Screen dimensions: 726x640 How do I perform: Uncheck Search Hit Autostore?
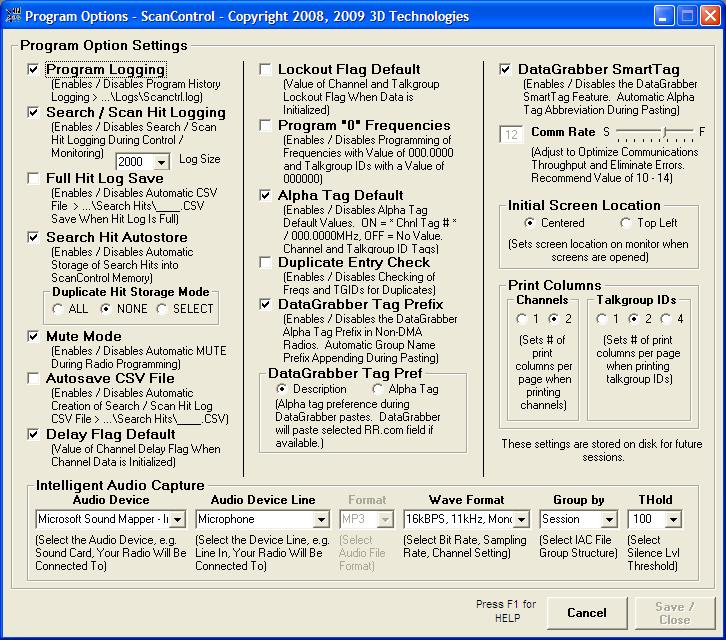tap(33, 238)
